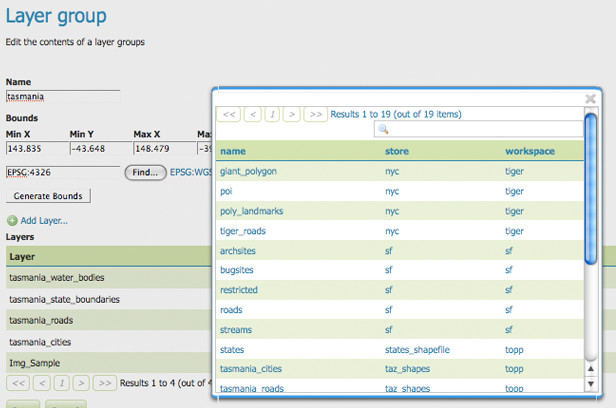
Task: Select the bugsites layer
Action: (236, 270)
